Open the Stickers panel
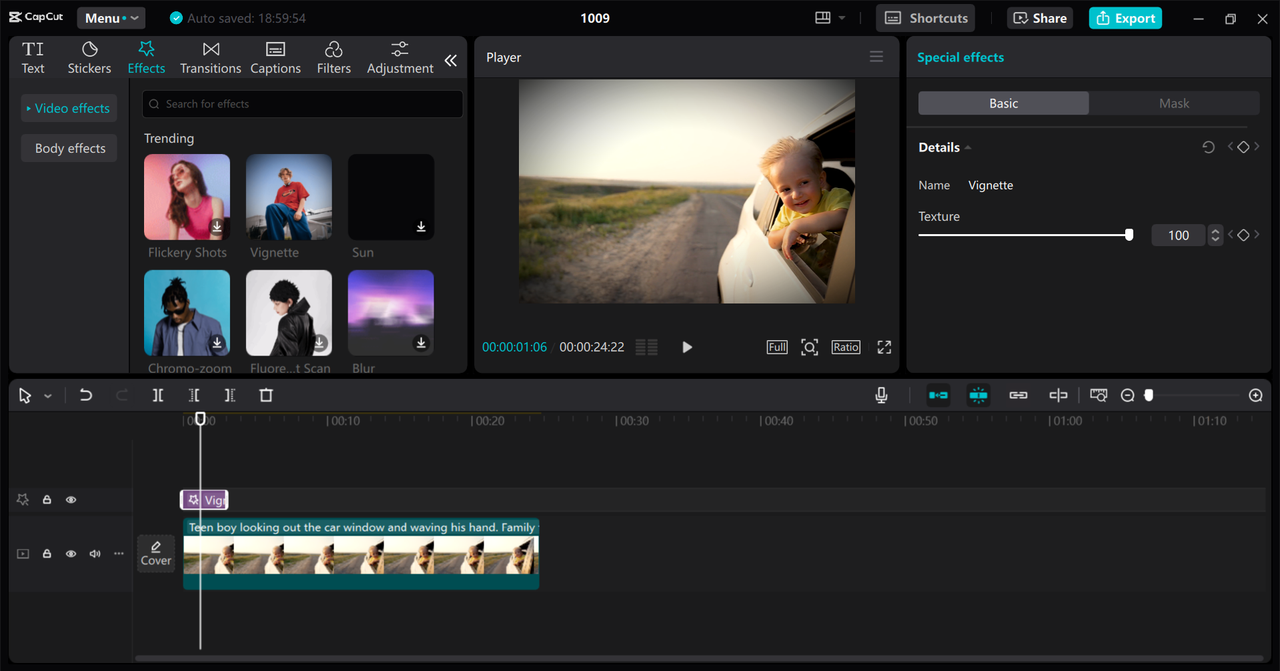The image size is (1280, 671). tap(89, 58)
